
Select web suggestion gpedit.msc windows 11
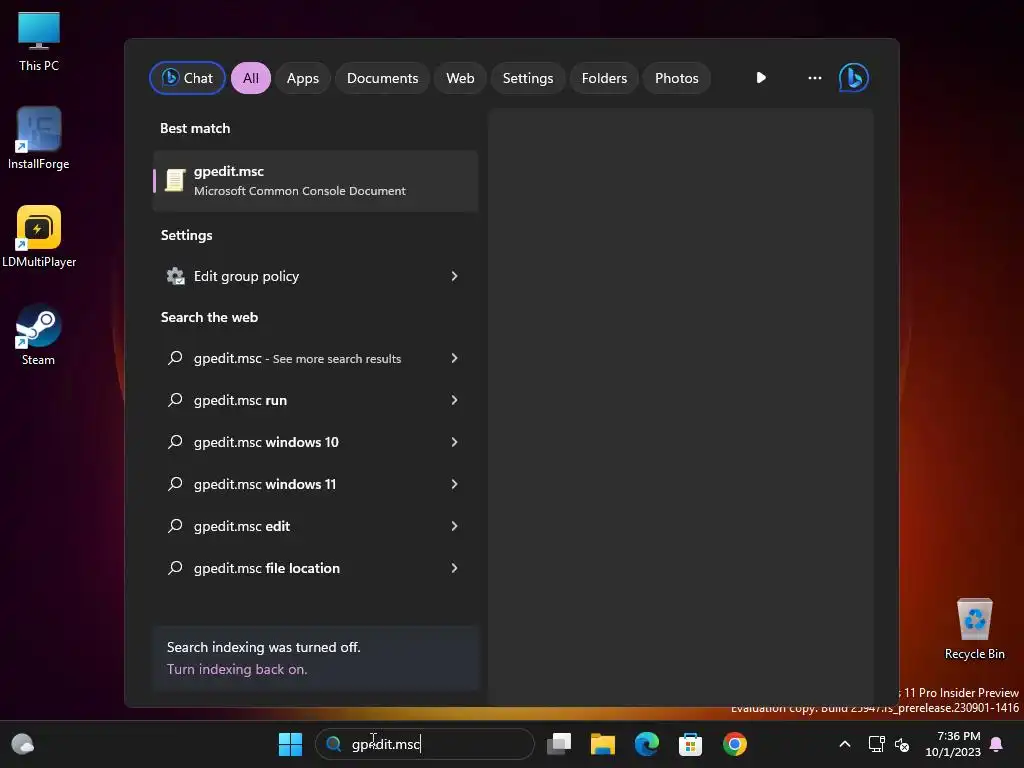(315, 484)
